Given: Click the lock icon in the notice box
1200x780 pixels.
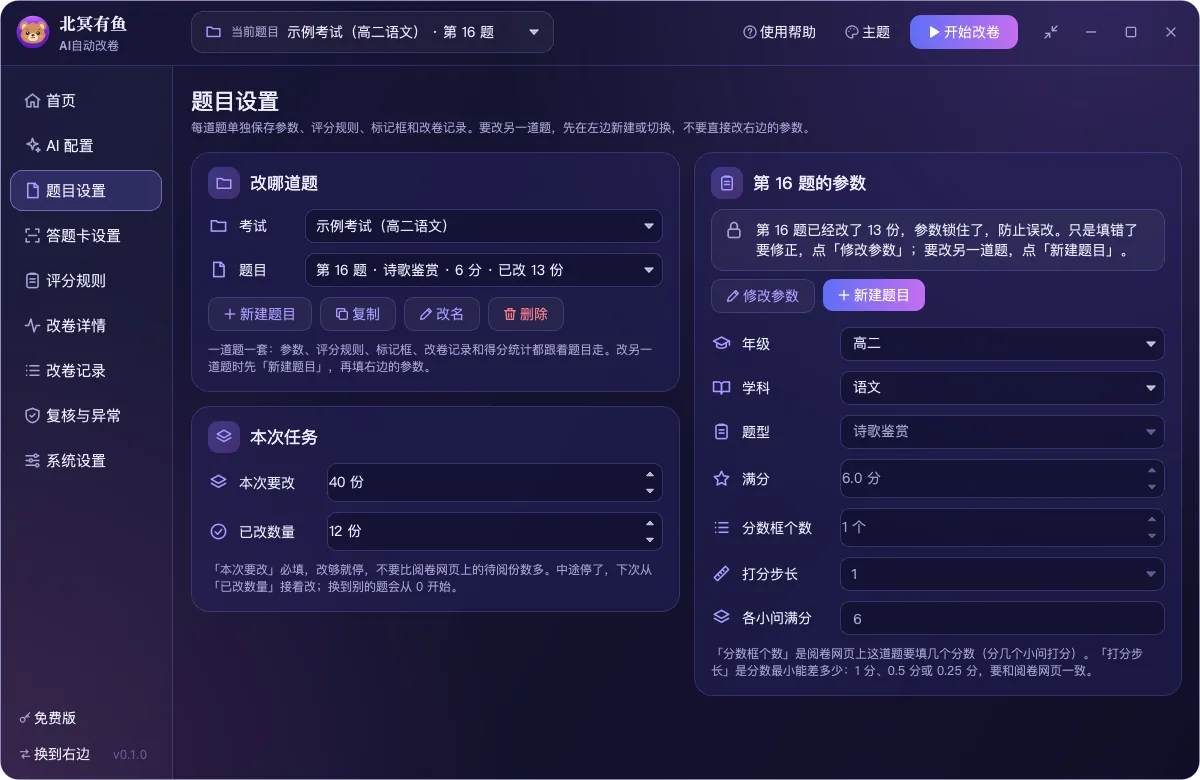Looking at the screenshot, I should point(733,231).
